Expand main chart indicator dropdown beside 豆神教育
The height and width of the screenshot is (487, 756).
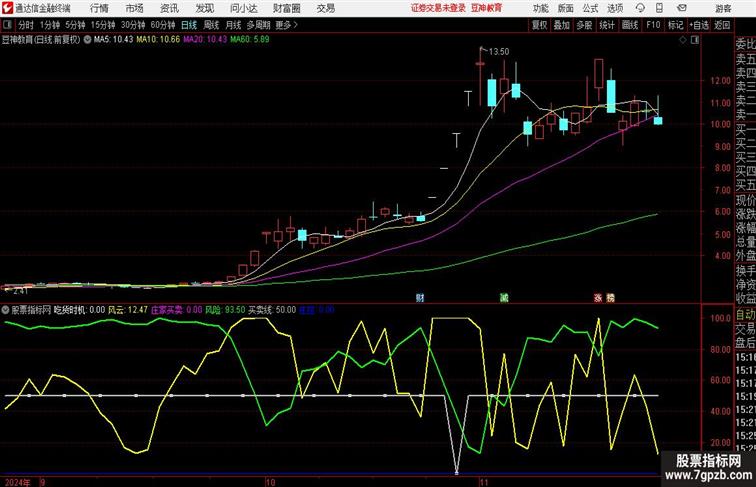[87, 40]
